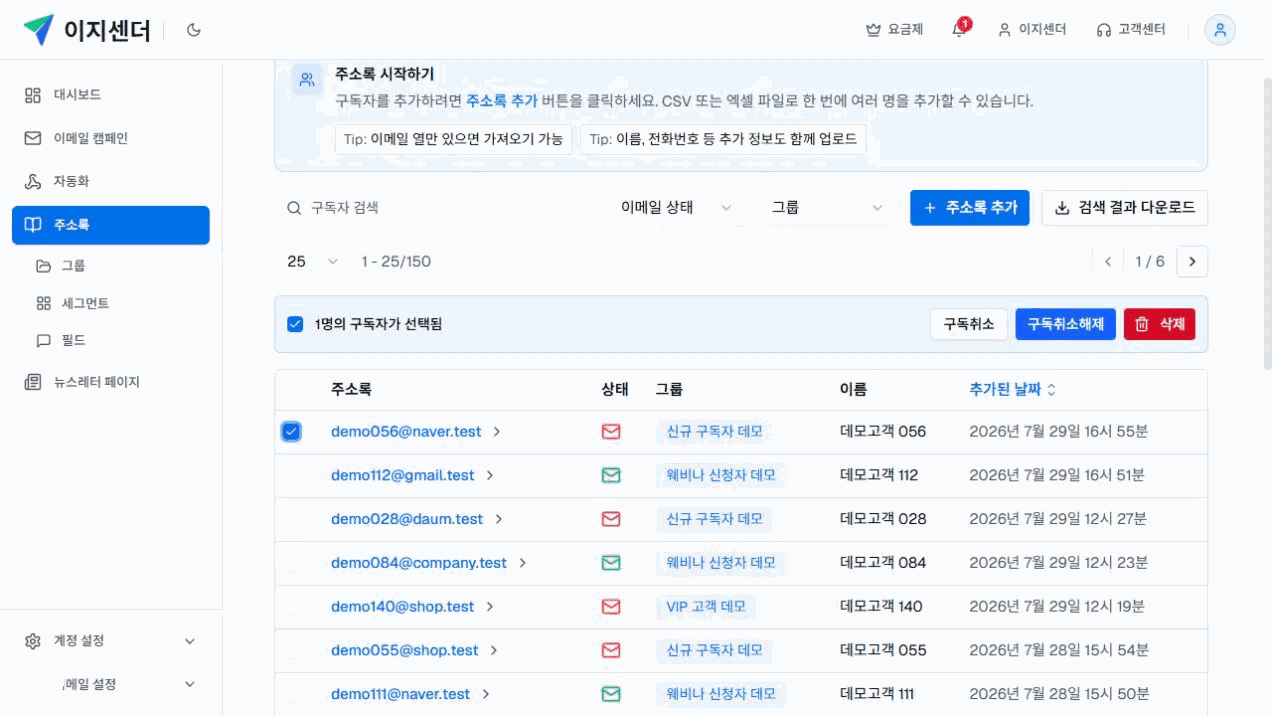Click red mail status icon for demo028
The height and width of the screenshot is (716, 1272).
click(x=611, y=519)
